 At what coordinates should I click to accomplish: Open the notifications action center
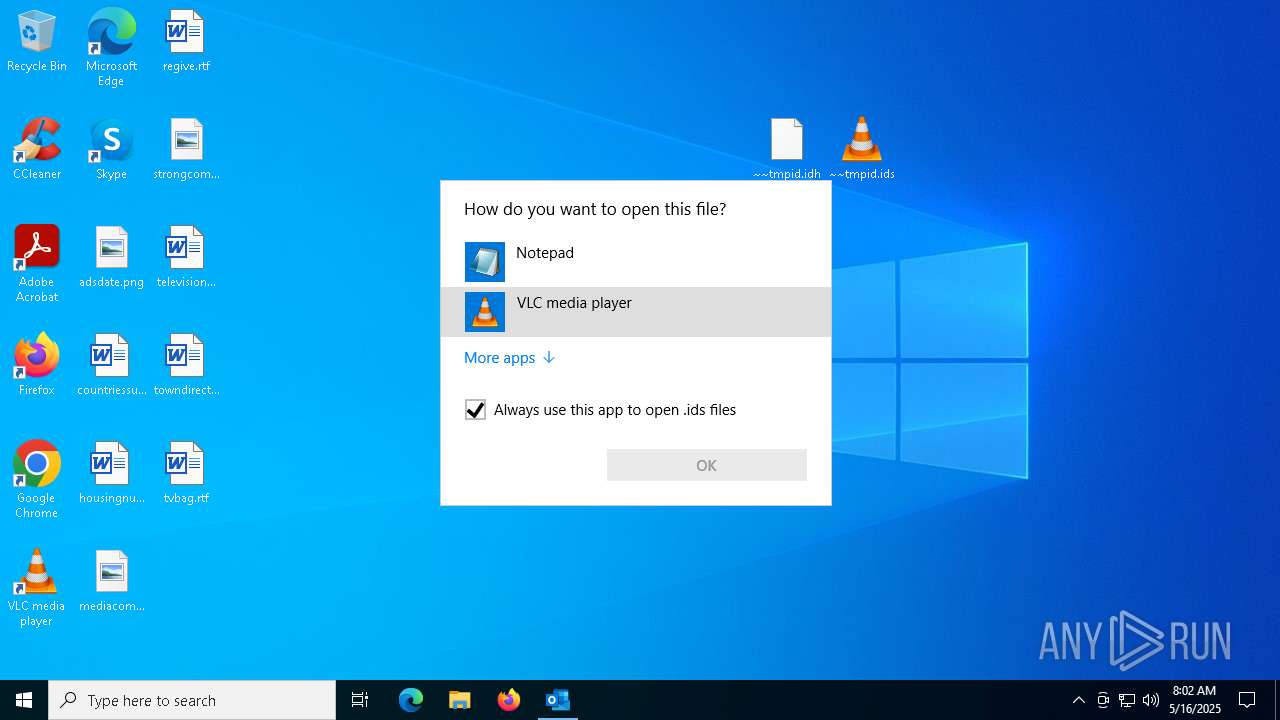1248,700
